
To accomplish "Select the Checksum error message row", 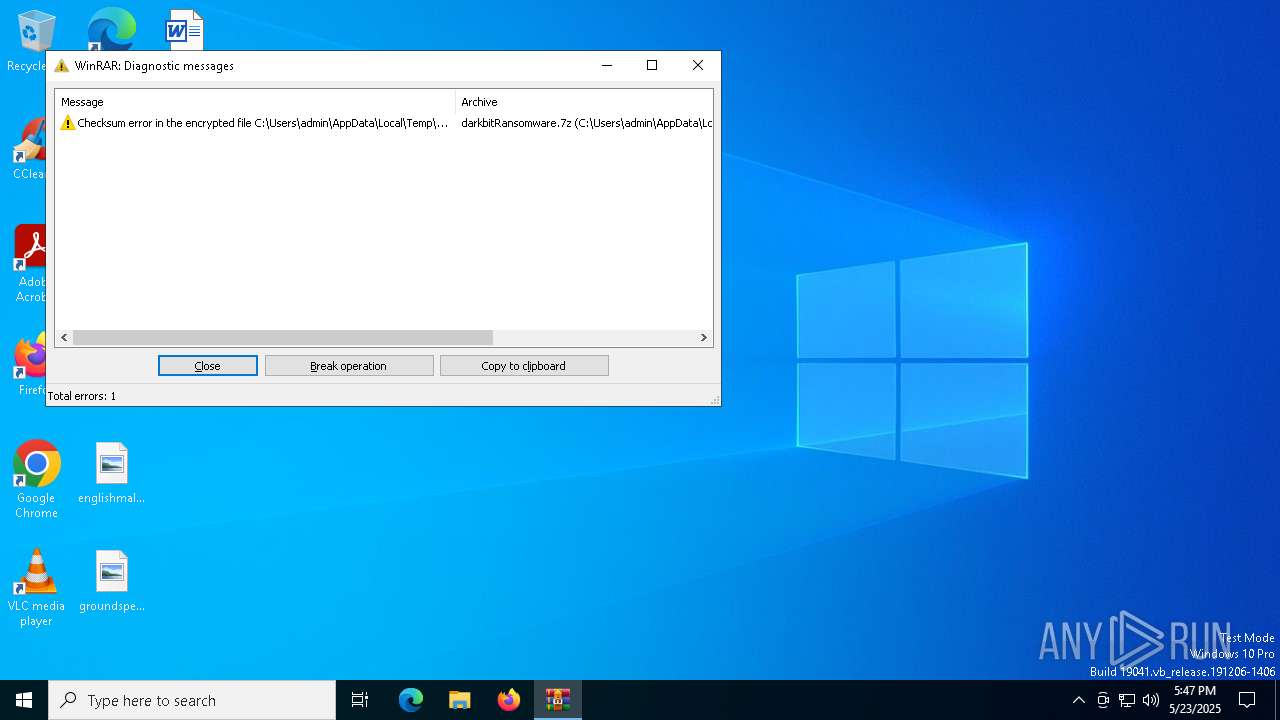I will click(384, 123).
